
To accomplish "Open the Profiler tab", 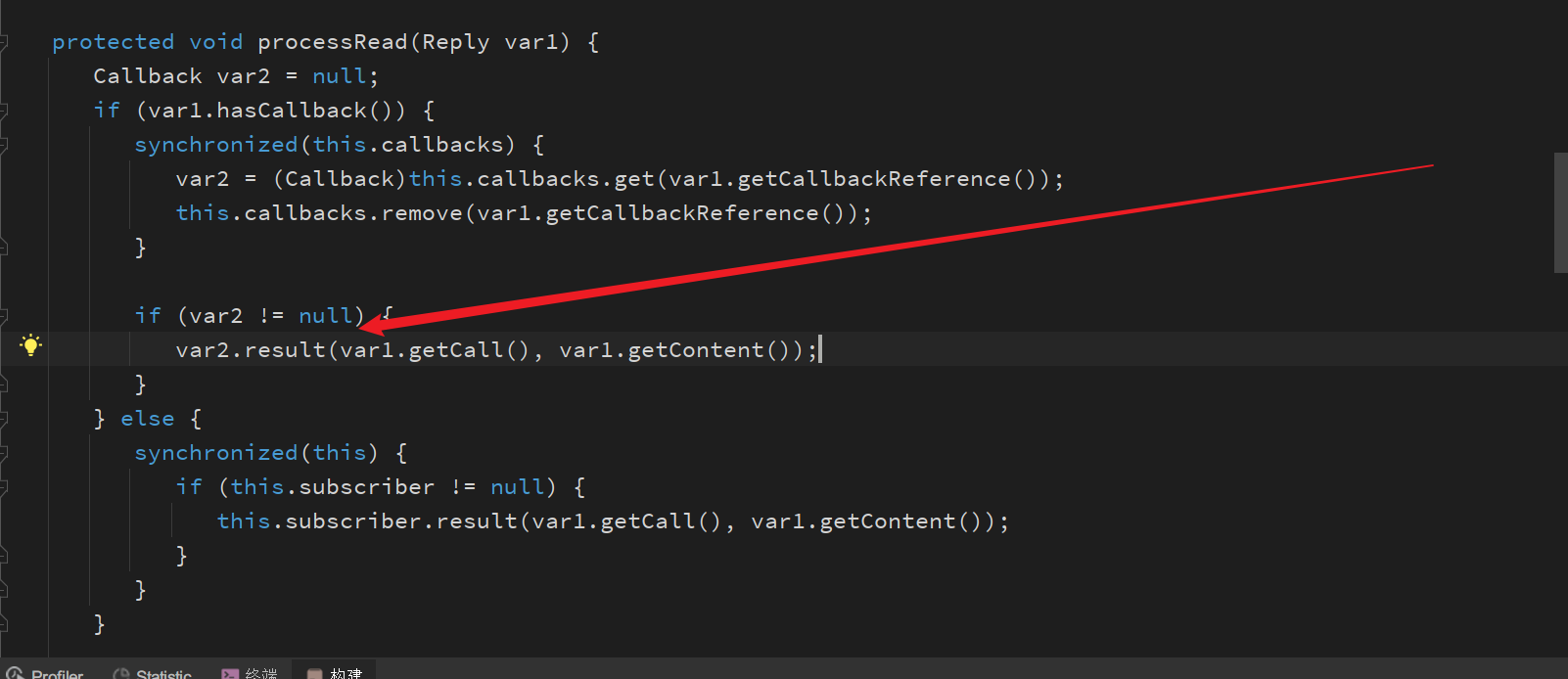I will point(45,673).
